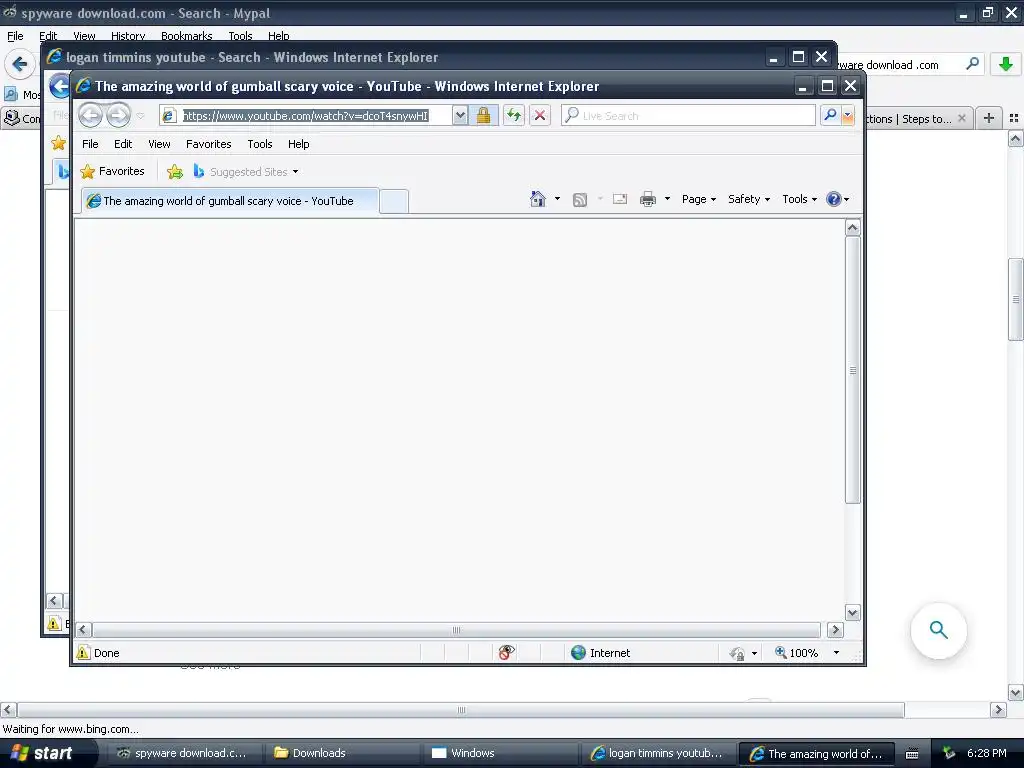Image resolution: width=1024 pixels, height=768 pixels.
Task: Click the protected mode status dropdown
Action: pos(743,653)
